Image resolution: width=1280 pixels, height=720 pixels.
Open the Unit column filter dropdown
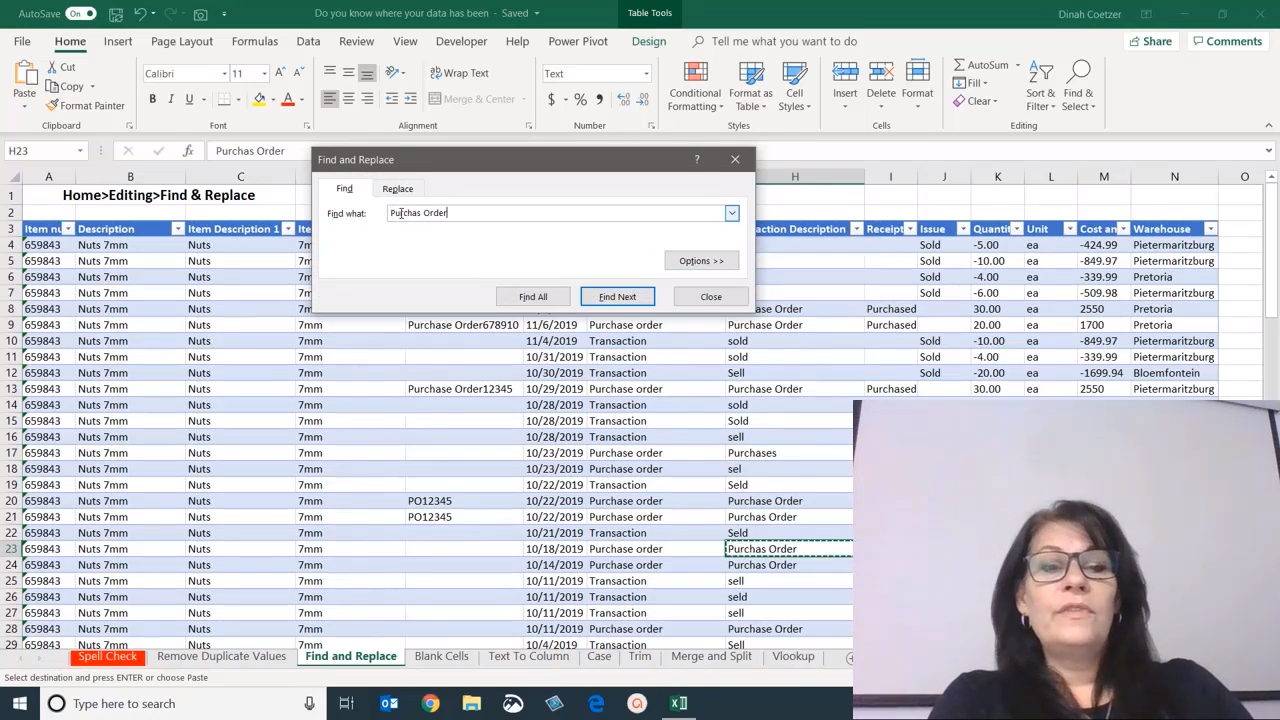pos(1069,229)
